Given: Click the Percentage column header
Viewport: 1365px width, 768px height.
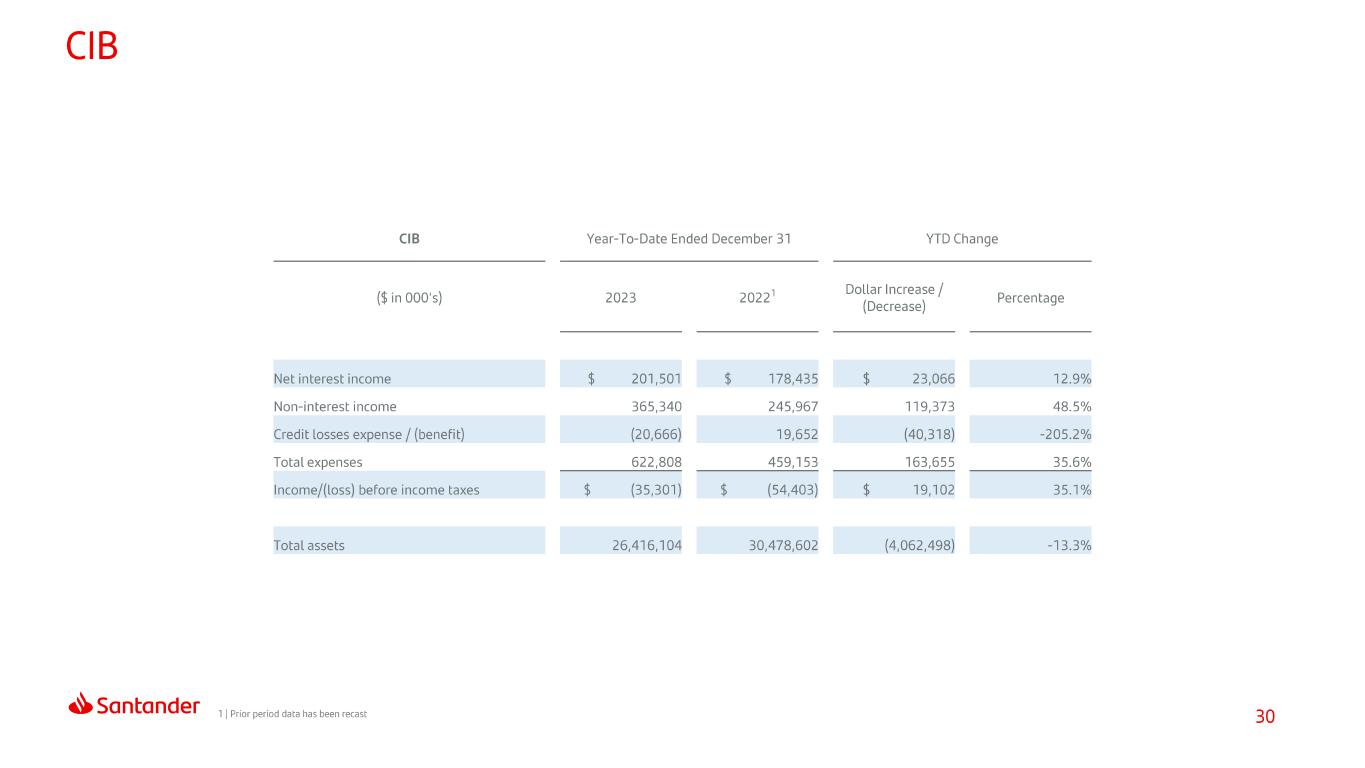Looking at the screenshot, I should tap(1031, 298).
